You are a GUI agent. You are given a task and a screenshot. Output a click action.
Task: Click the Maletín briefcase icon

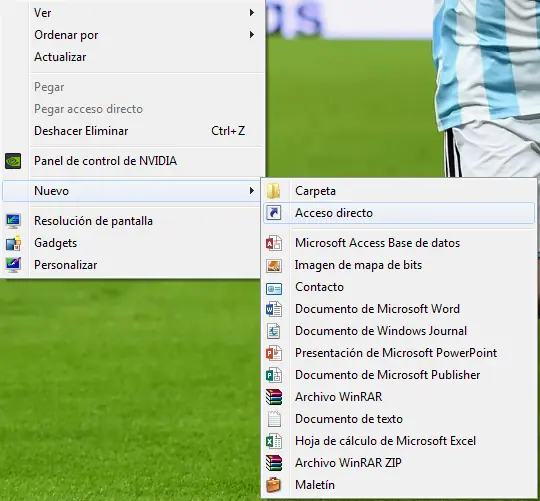(x=274, y=485)
